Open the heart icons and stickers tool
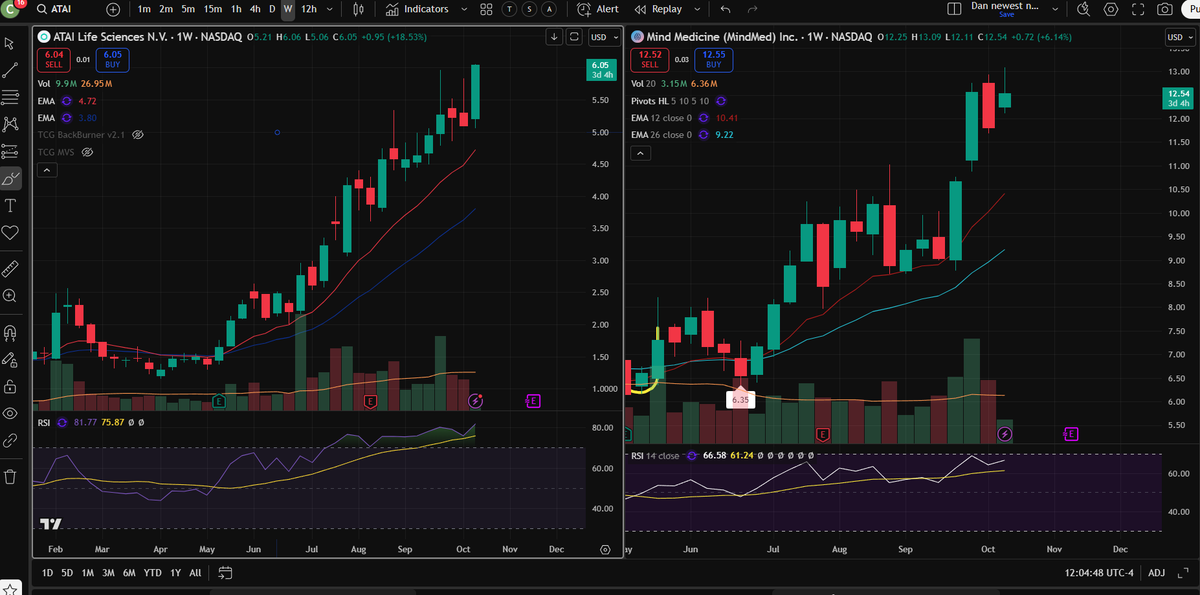The image size is (1200, 595). pyautogui.click(x=10, y=232)
